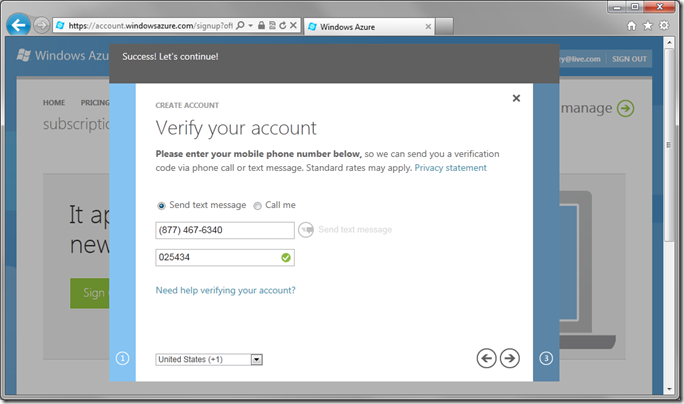
Task: Select the Send text message radio option
Action: click(161, 205)
